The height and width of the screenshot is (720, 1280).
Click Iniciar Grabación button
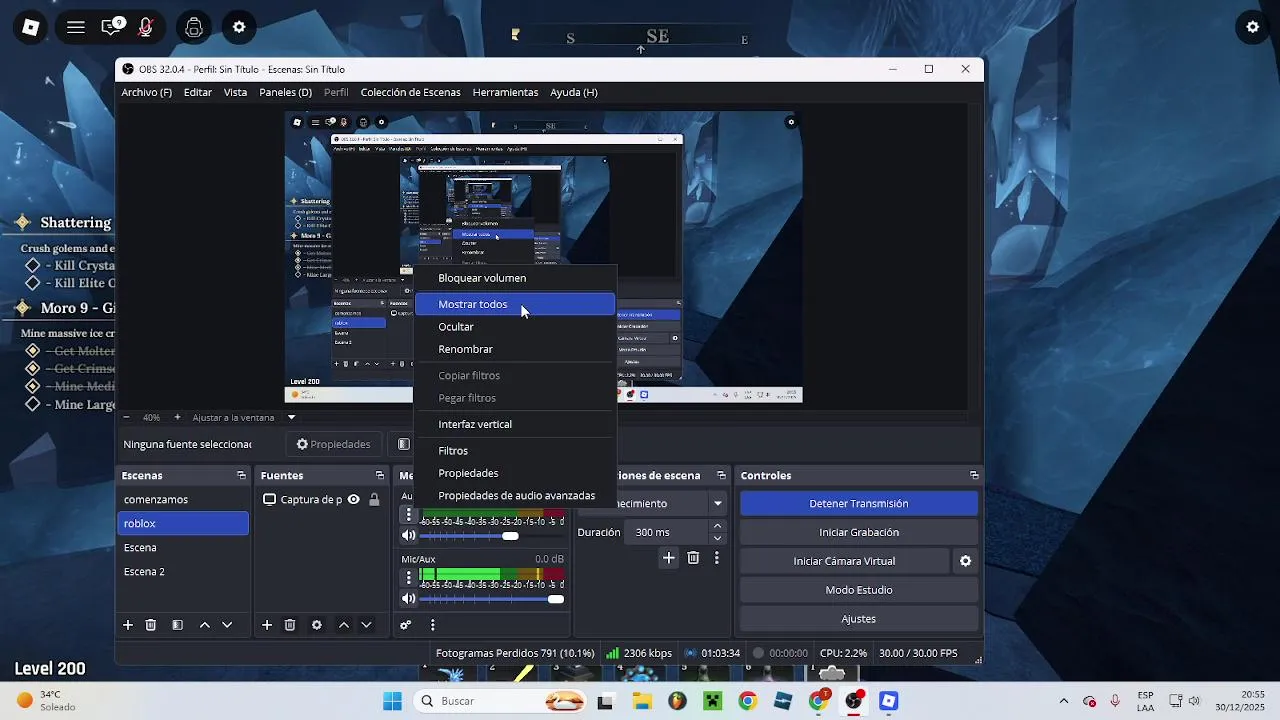(x=859, y=532)
